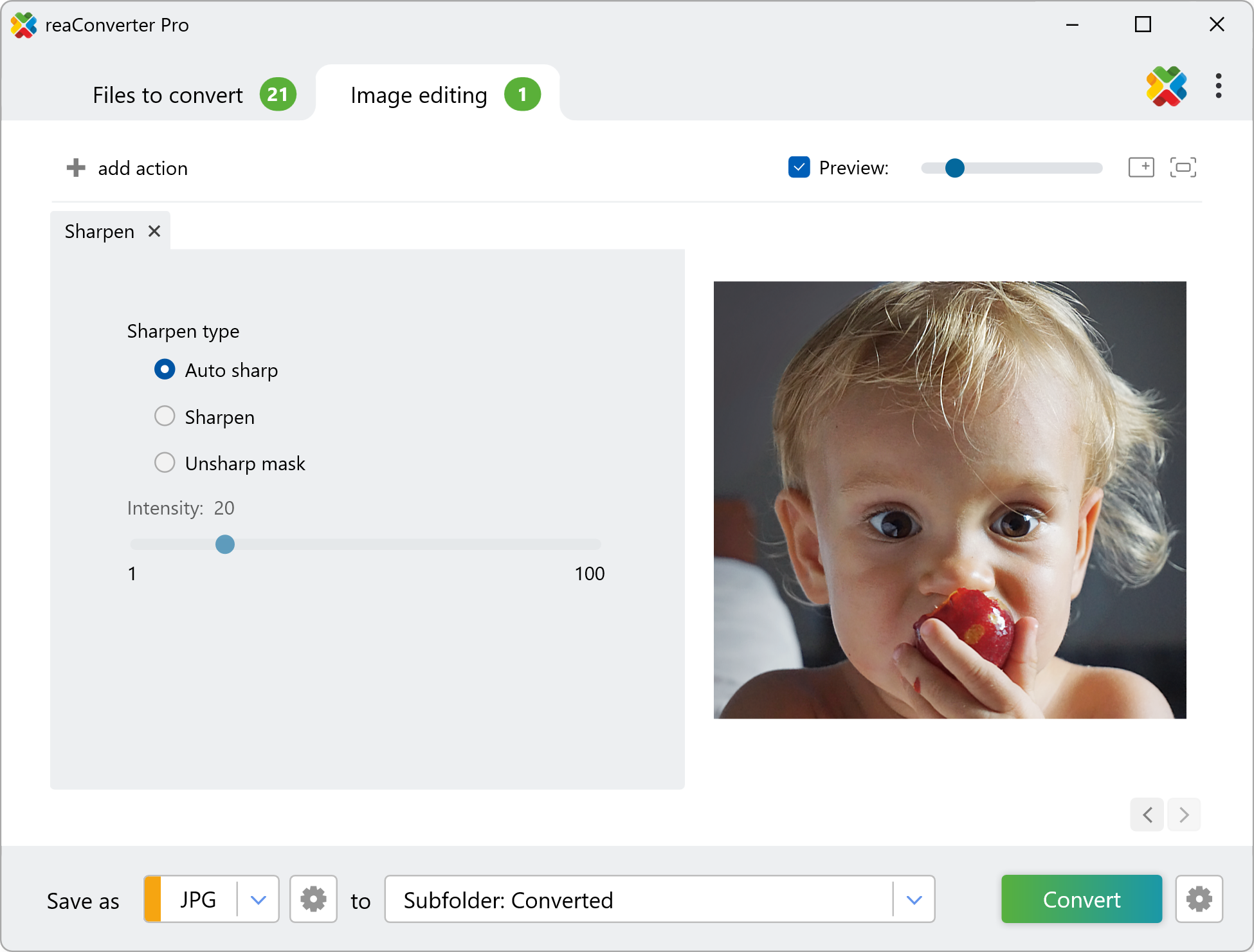Click the reaConverter logo at top right

[x=1166, y=86]
